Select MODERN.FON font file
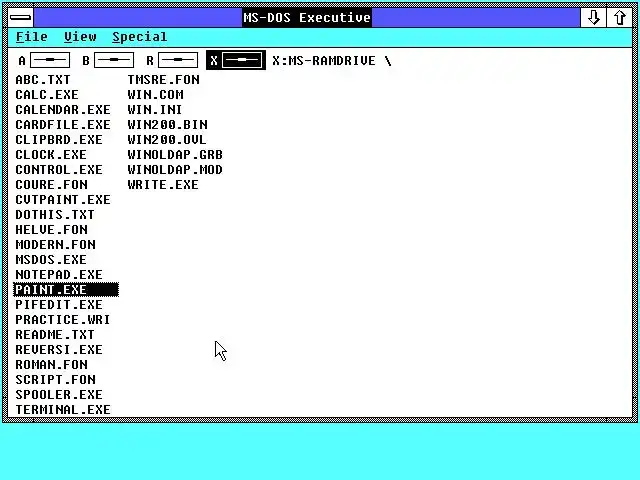 [x=56, y=245]
